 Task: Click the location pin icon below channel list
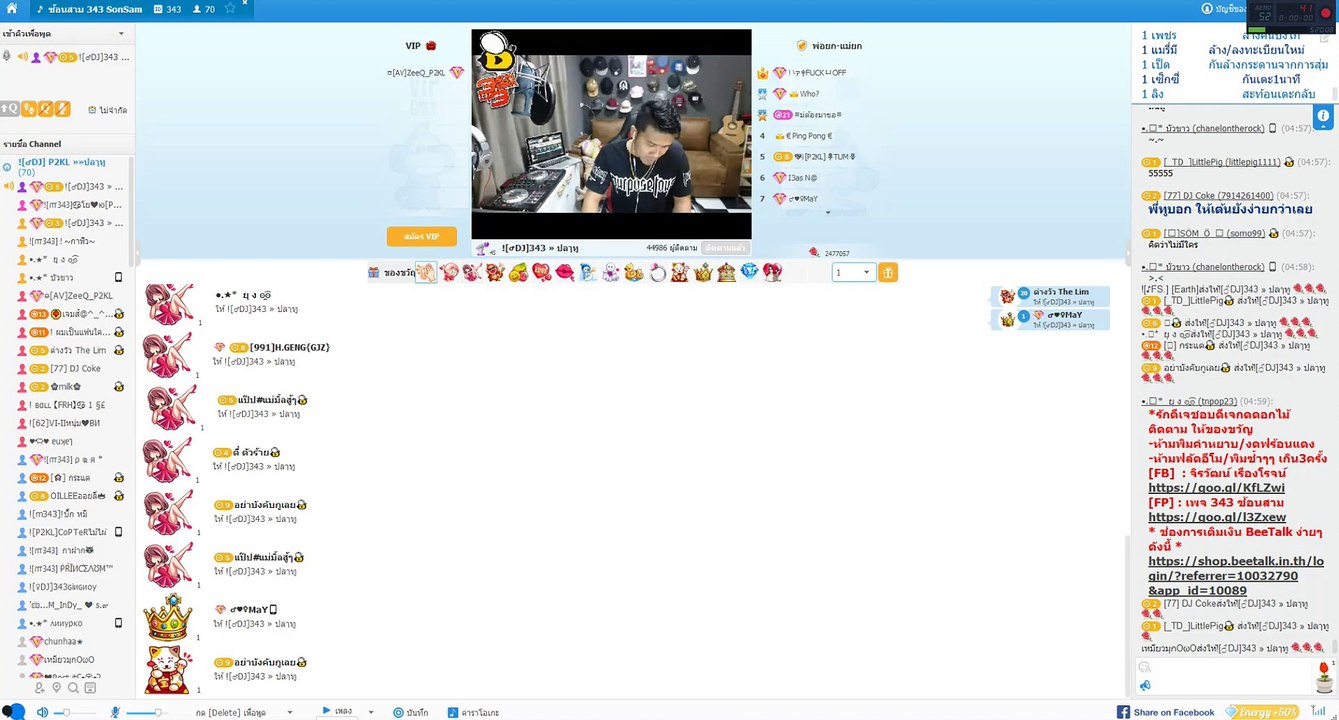coord(57,688)
